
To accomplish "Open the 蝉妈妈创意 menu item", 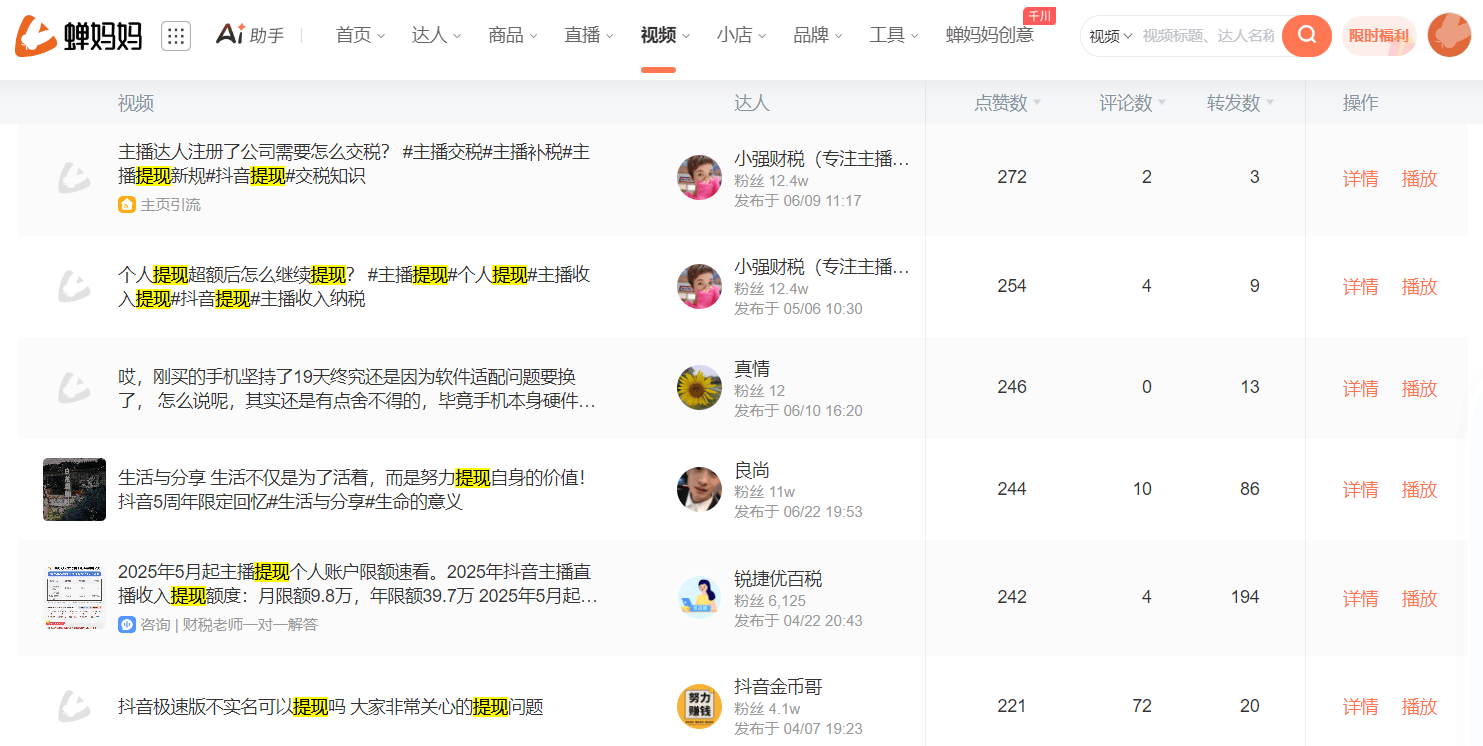I will (x=989, y=36).
